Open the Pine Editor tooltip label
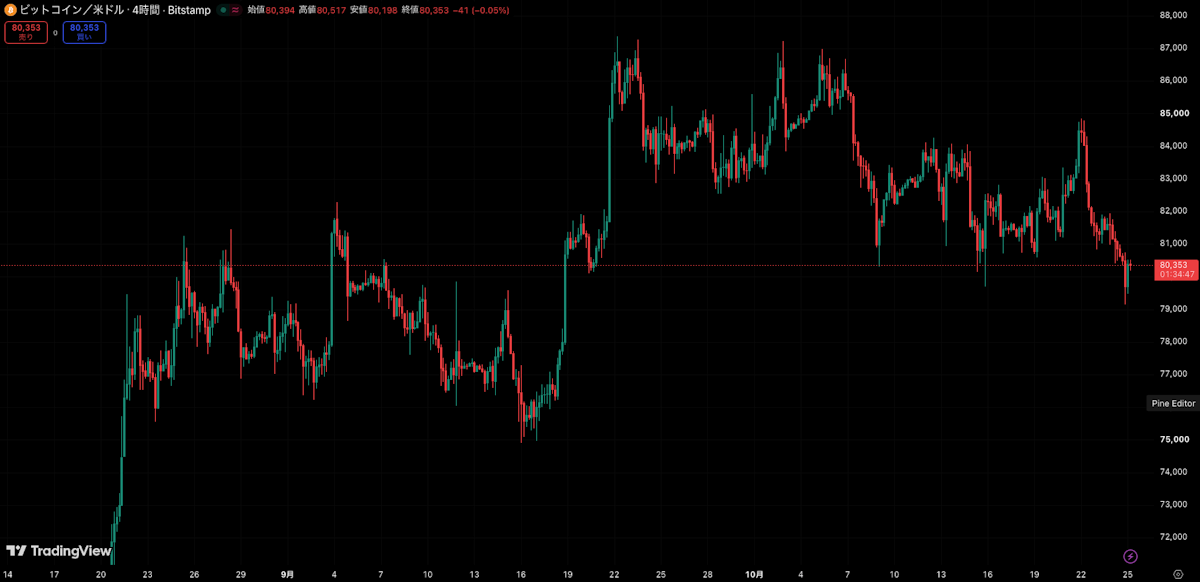This screenshot has width=1200, height=582. pyautogui.click(x=1173, y=404)
